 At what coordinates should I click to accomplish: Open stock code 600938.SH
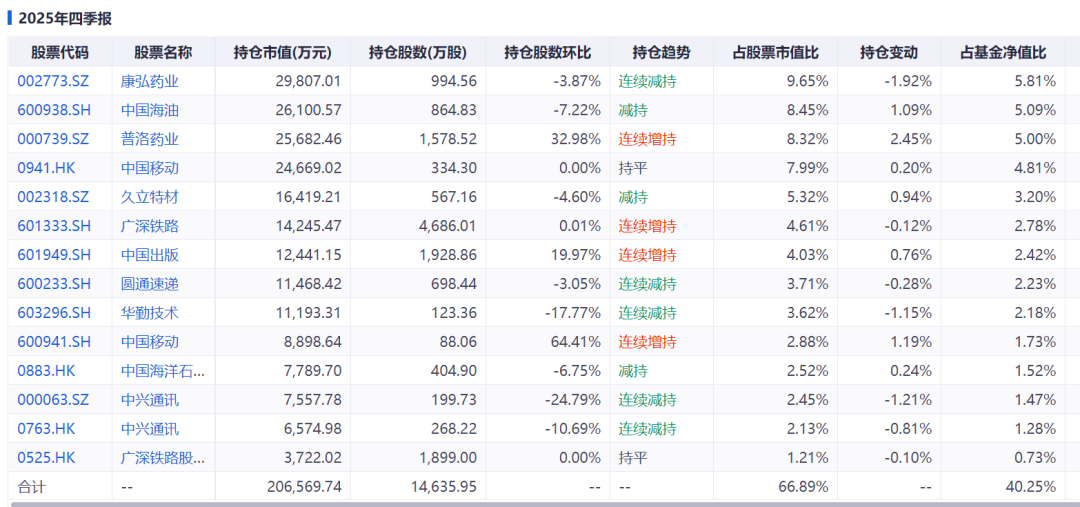tap(54, 110)
